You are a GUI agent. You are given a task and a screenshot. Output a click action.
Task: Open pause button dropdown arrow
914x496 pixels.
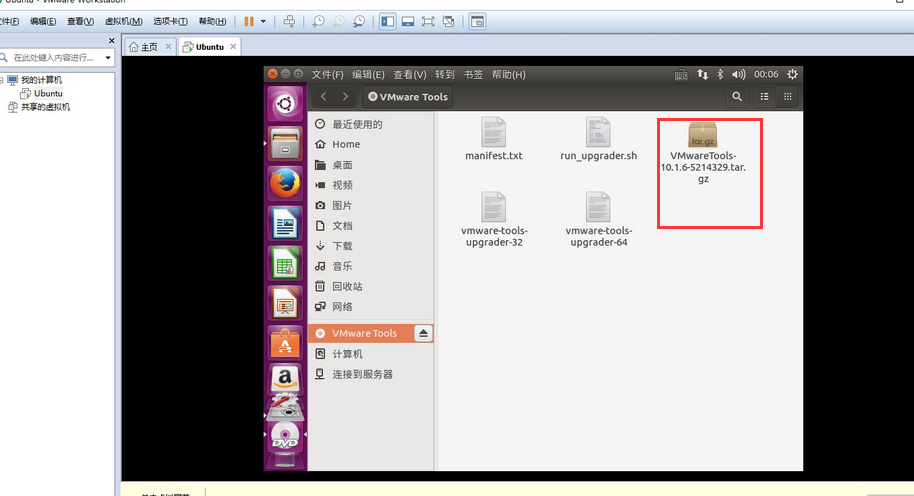click(x=263, y=22)
